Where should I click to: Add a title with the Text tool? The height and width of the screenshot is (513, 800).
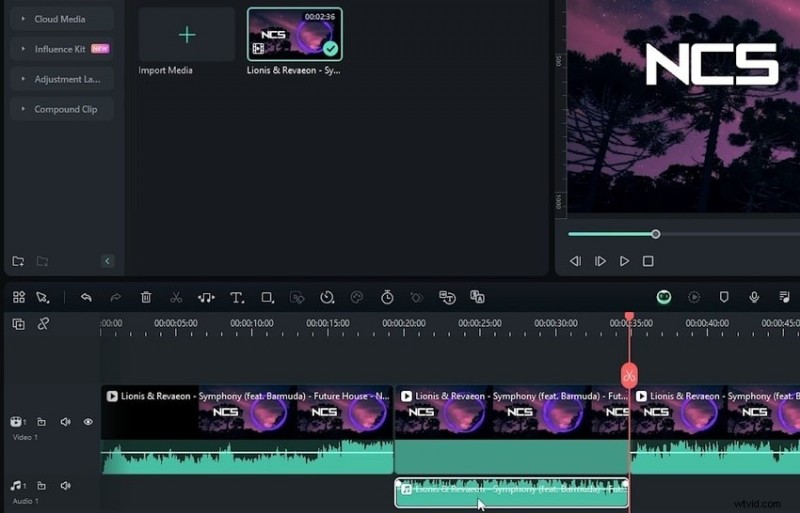pos(237,298)
